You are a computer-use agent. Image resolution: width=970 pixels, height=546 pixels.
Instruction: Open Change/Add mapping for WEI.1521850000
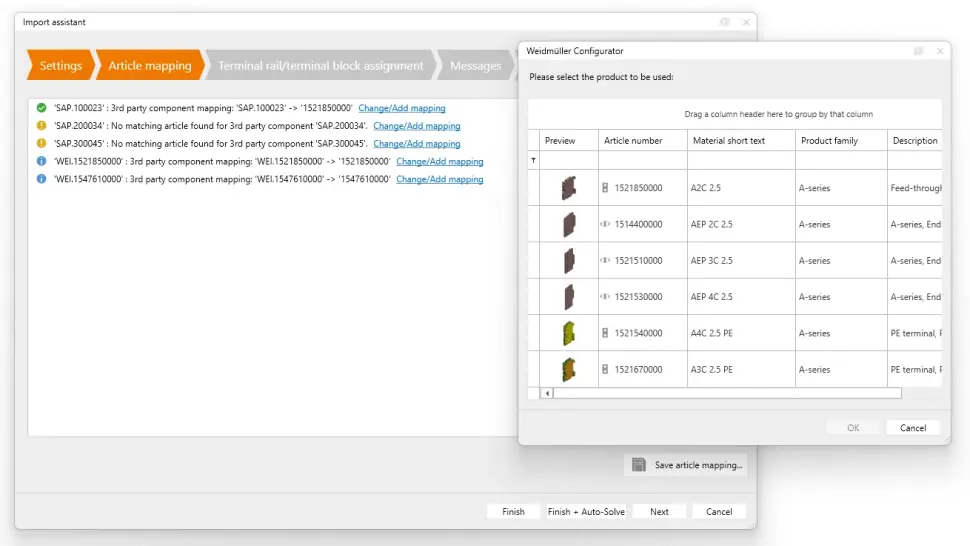click(x=439, y=161)
